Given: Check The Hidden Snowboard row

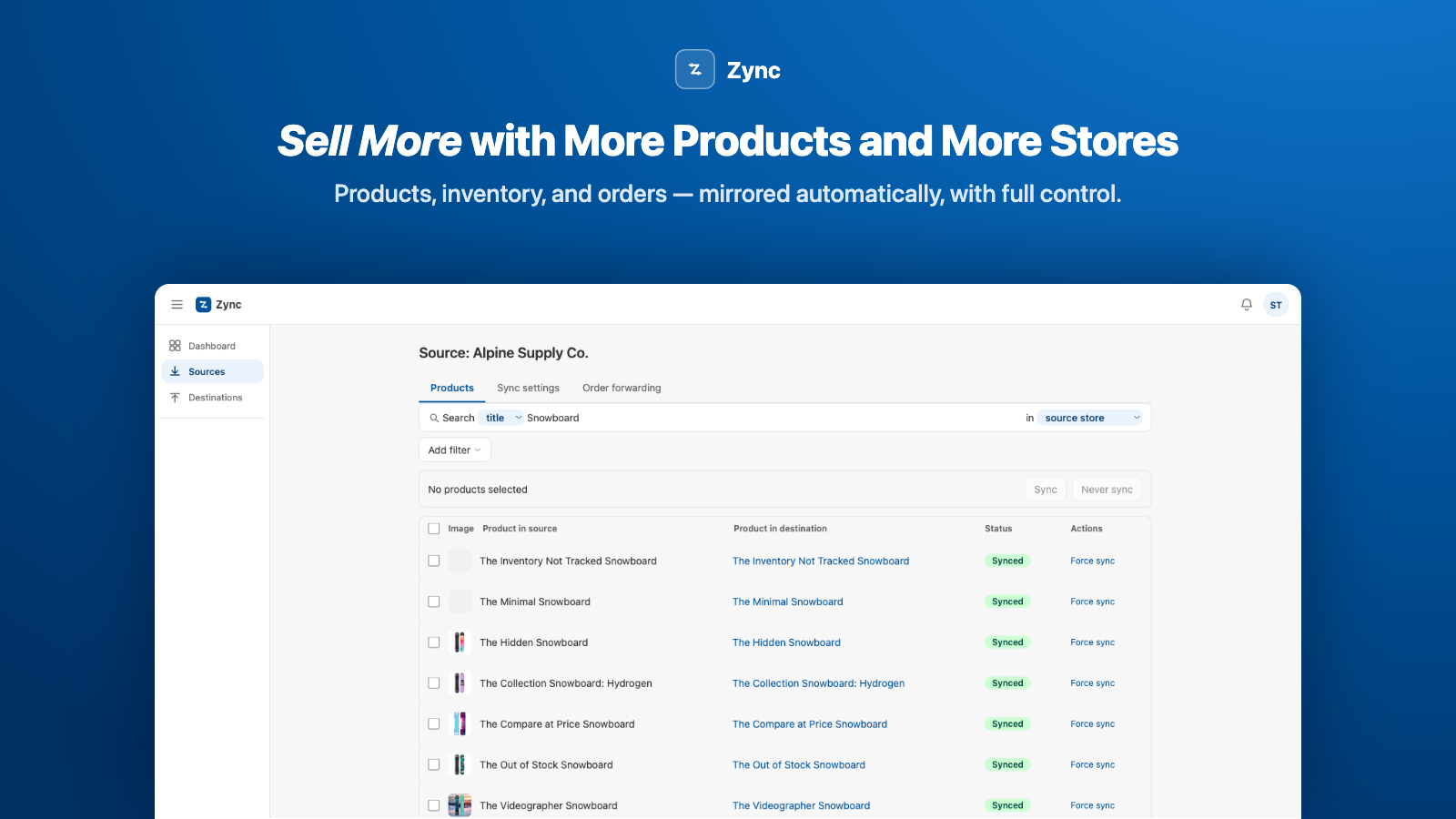Looking at the screenshot, I should click(x=434, y=642).
